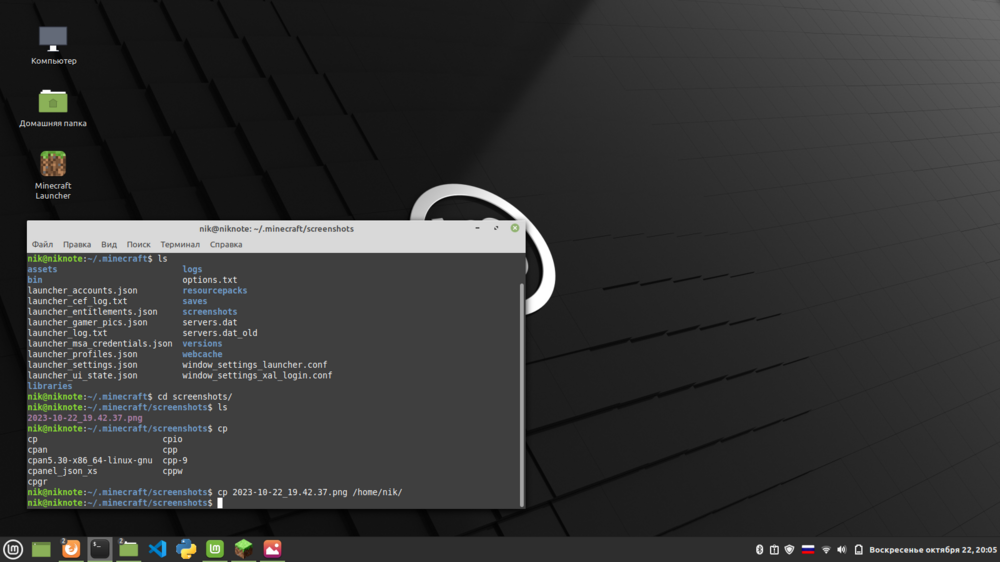Open the Linux Mint start menu

click(x=13, y=549)
